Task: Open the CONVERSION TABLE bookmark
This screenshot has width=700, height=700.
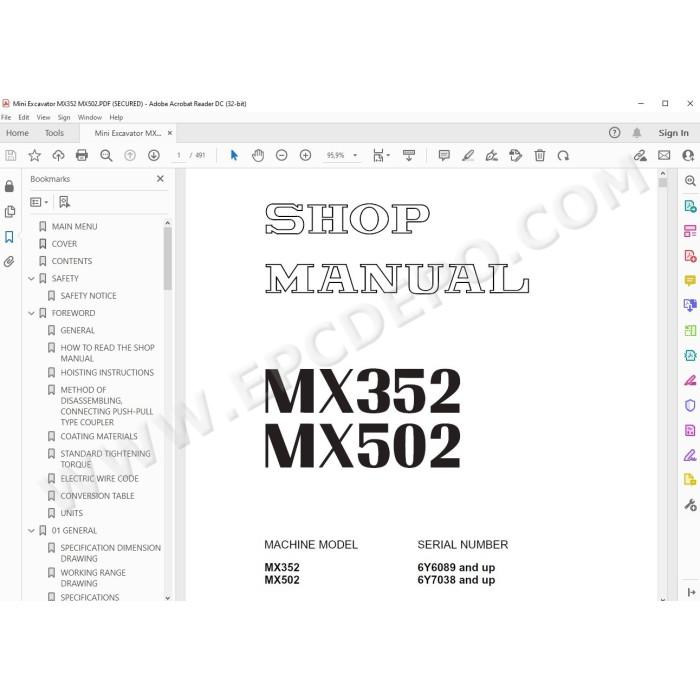Action: pos(97,496)
